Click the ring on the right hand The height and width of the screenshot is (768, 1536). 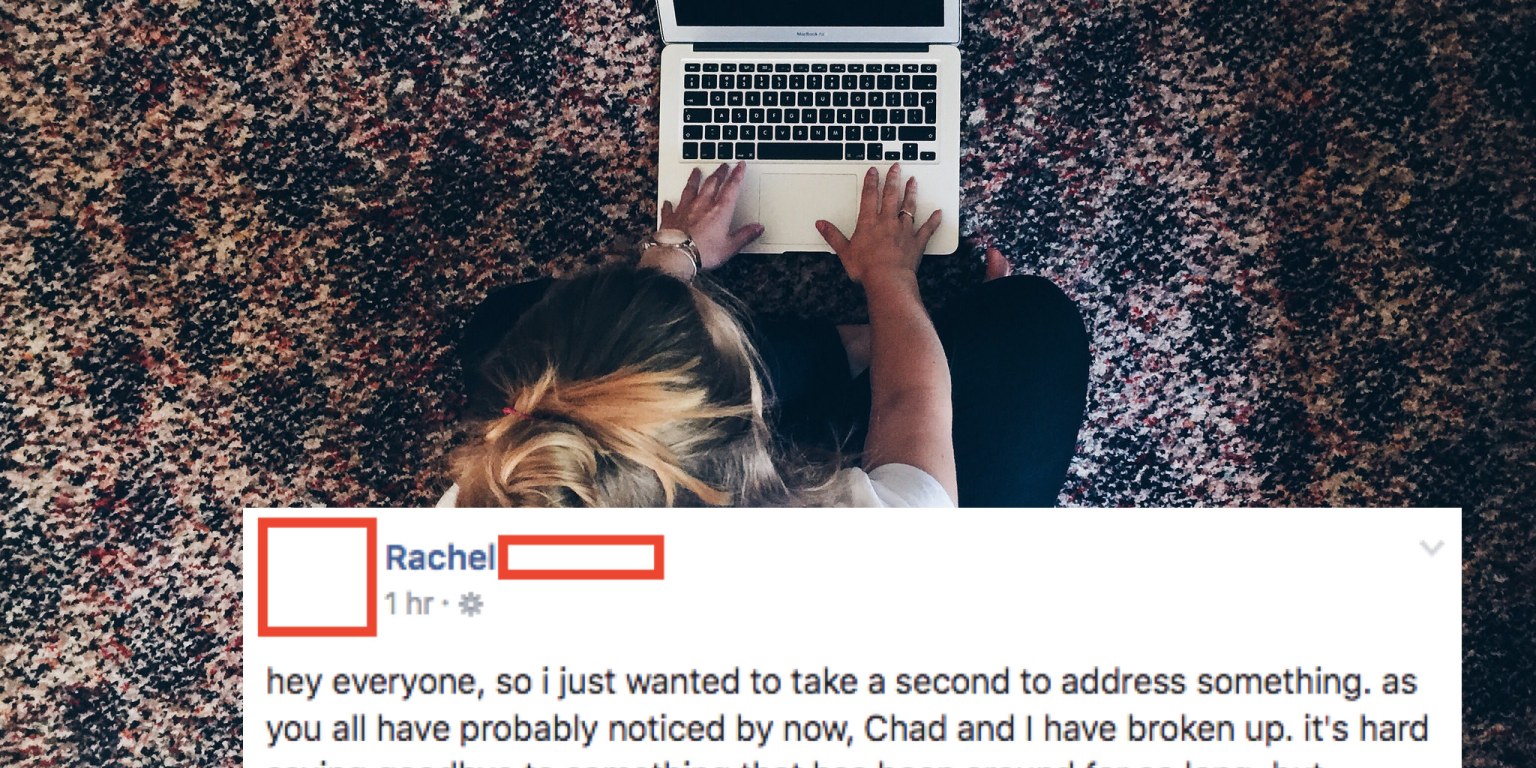coord(906,213)
